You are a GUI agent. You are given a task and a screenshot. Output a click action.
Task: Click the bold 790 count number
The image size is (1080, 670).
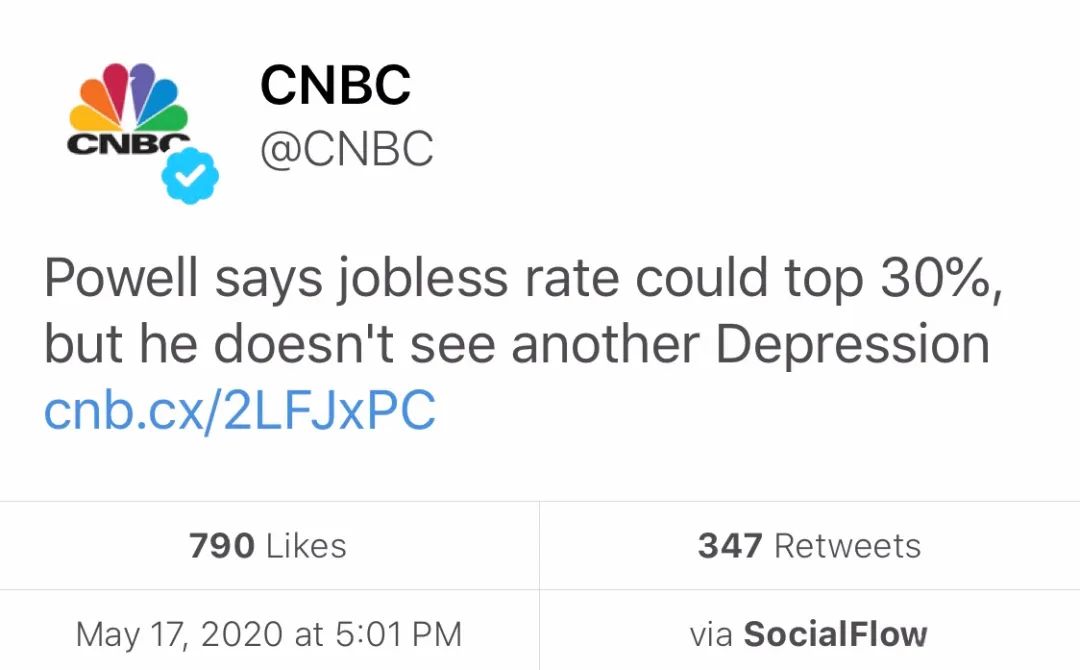(x=222, y=546)
